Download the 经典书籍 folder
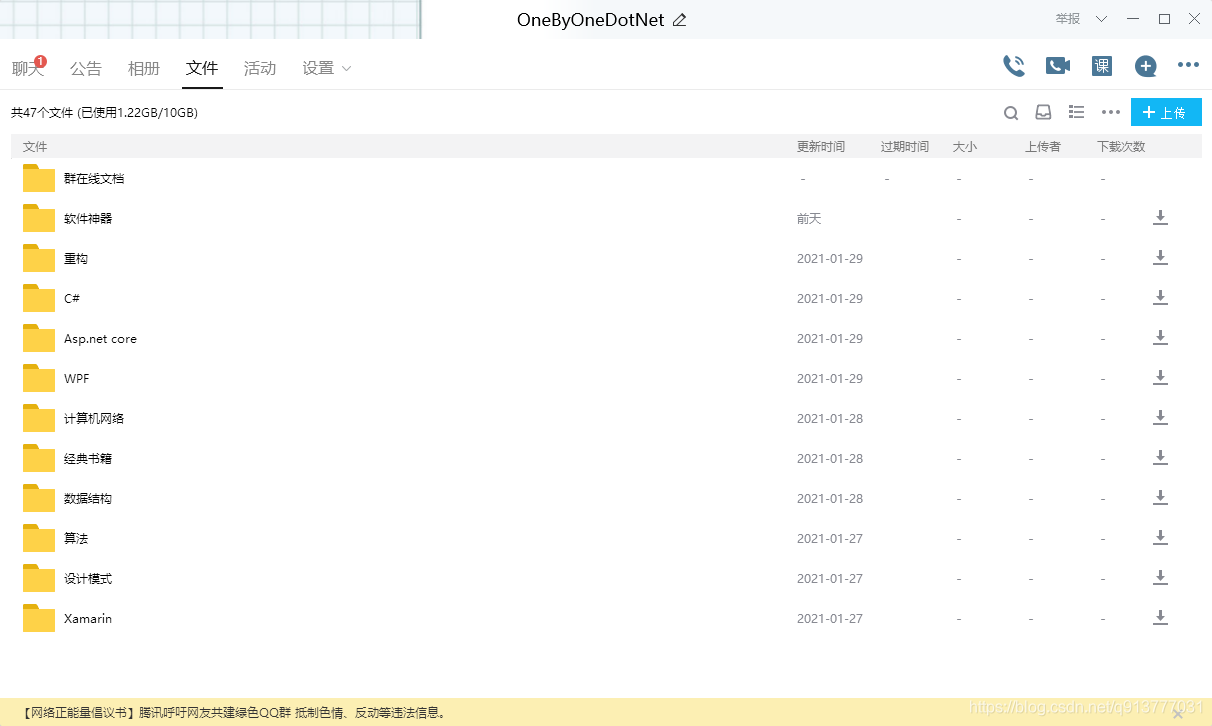Screen dimensions: 1212x726 [x=1160, y=458]
